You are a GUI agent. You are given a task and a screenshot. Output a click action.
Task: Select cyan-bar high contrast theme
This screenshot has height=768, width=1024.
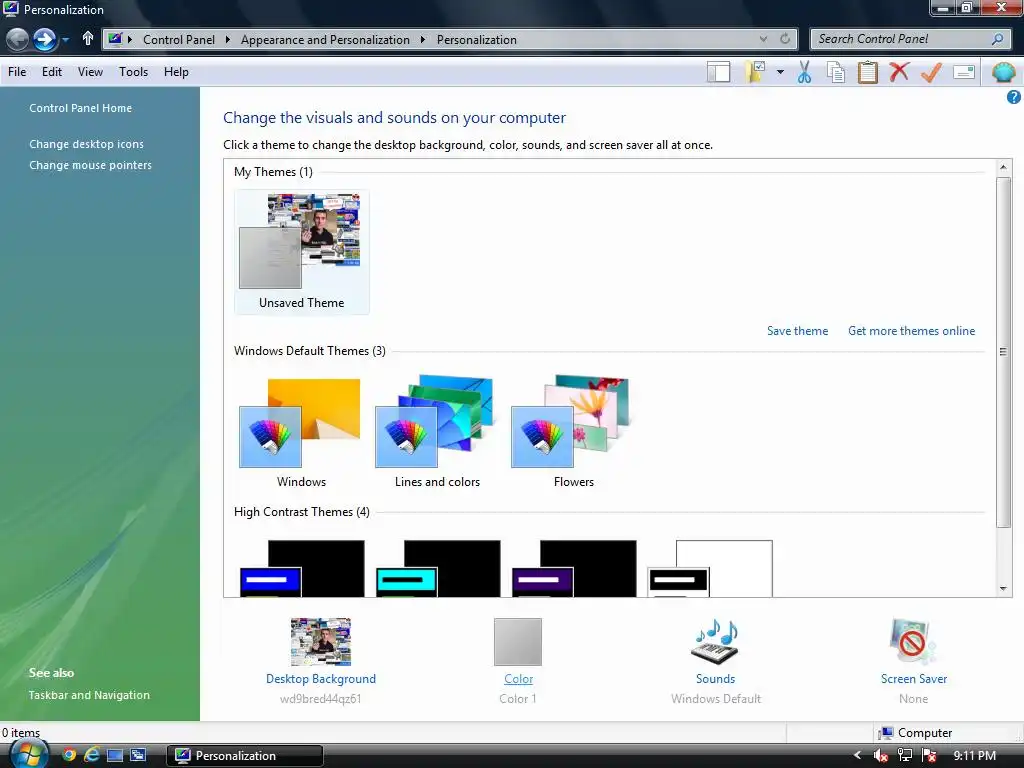438,568
